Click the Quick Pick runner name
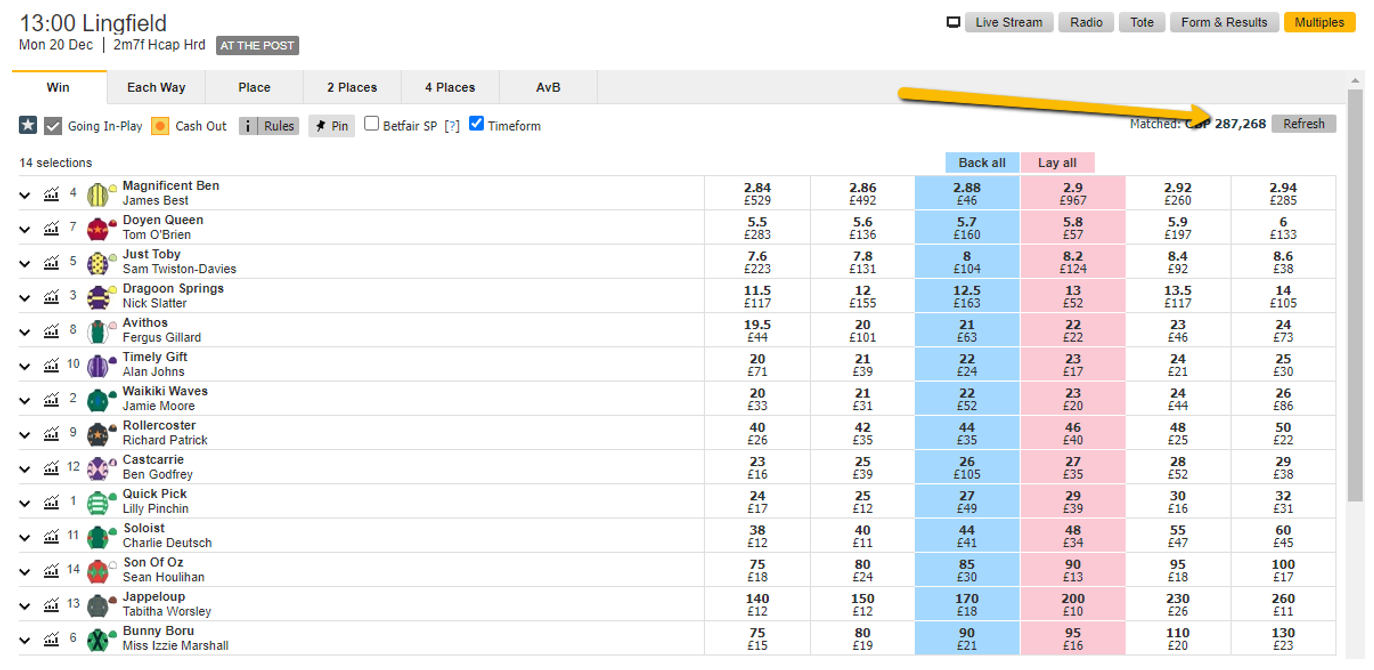Image resolution: width=1374 pixels, height=670 pixels. tap(155, 494)
